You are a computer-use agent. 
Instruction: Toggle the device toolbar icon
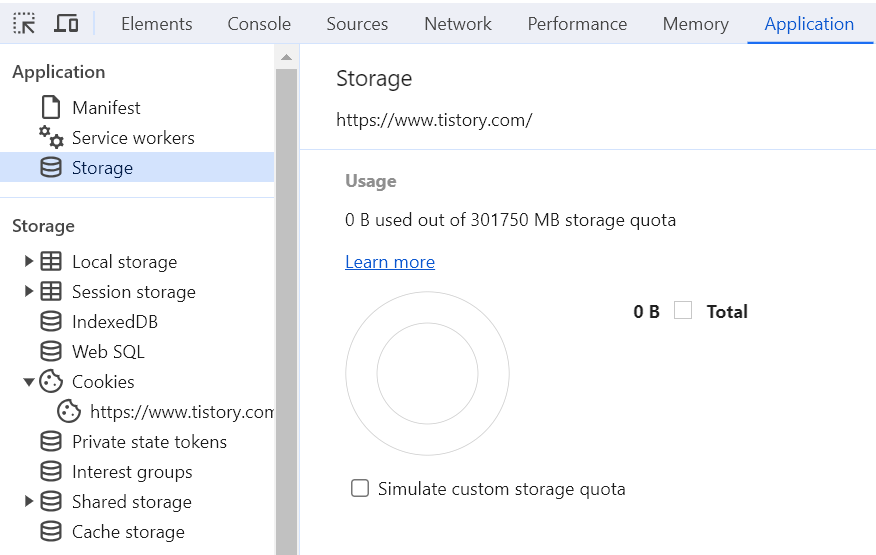[x=66, y=23]
